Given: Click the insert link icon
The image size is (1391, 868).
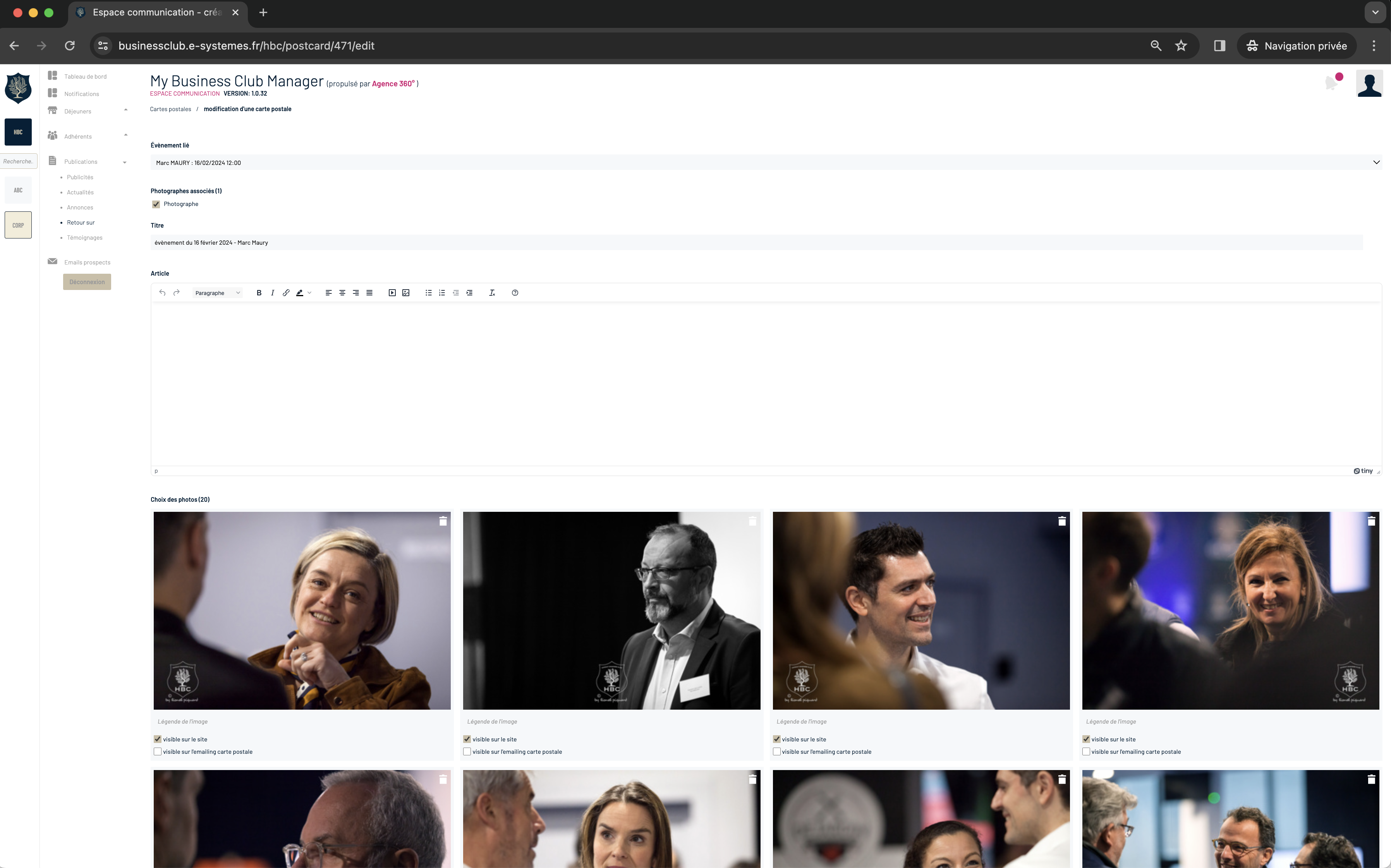Looking at the screenshot, I should pyautogui.click(x=286, y=293).
